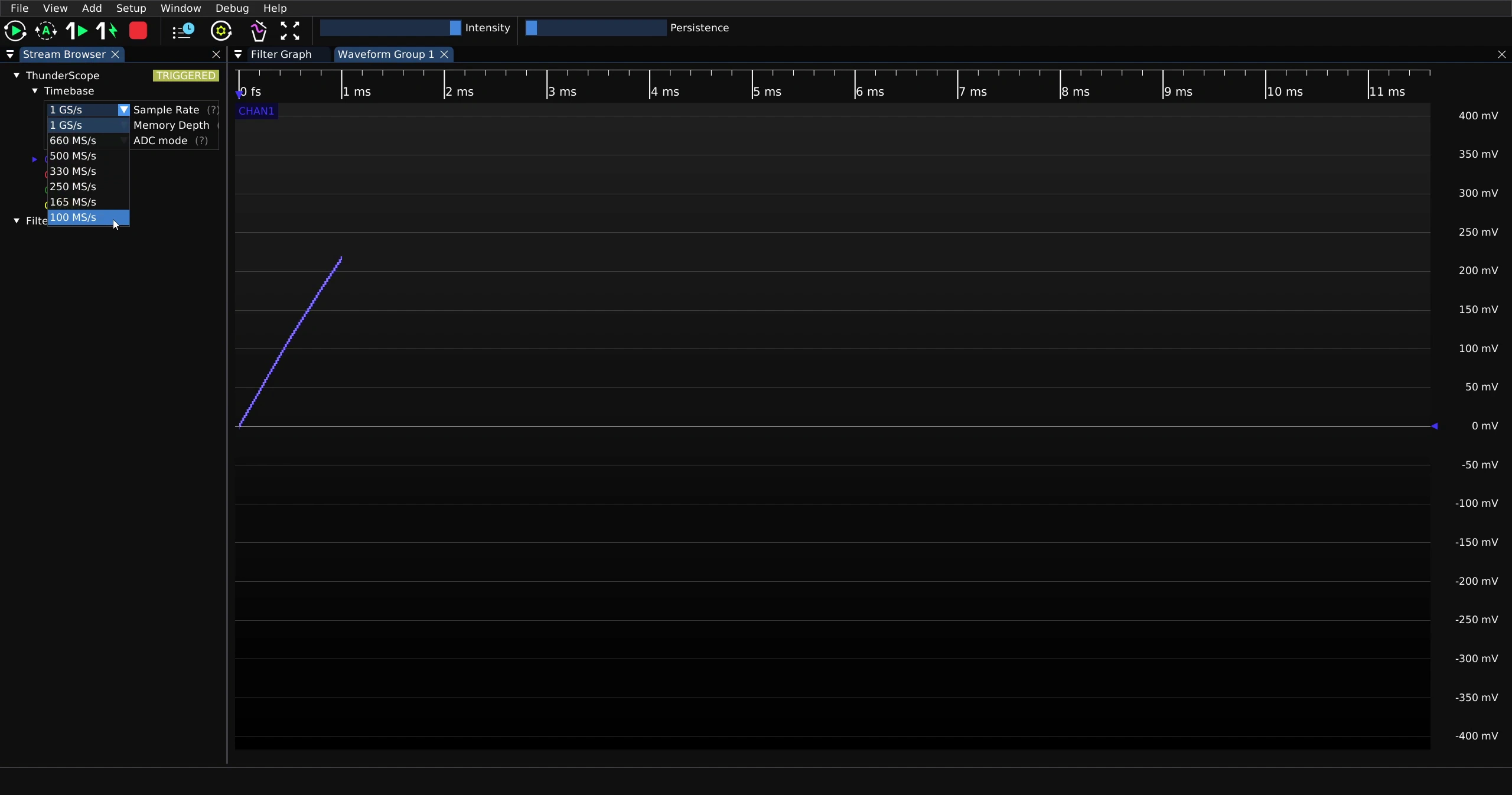1512x795 pixels.
Task: Open the Filter Graph dock menu icon
Action: 238,54
